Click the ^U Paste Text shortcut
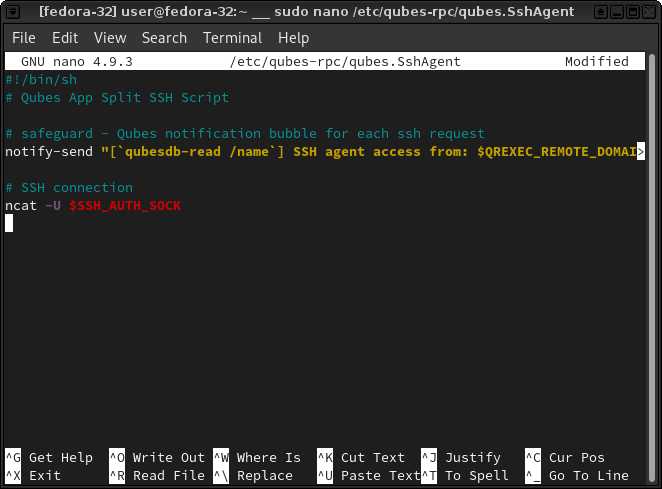 point(368,476)
